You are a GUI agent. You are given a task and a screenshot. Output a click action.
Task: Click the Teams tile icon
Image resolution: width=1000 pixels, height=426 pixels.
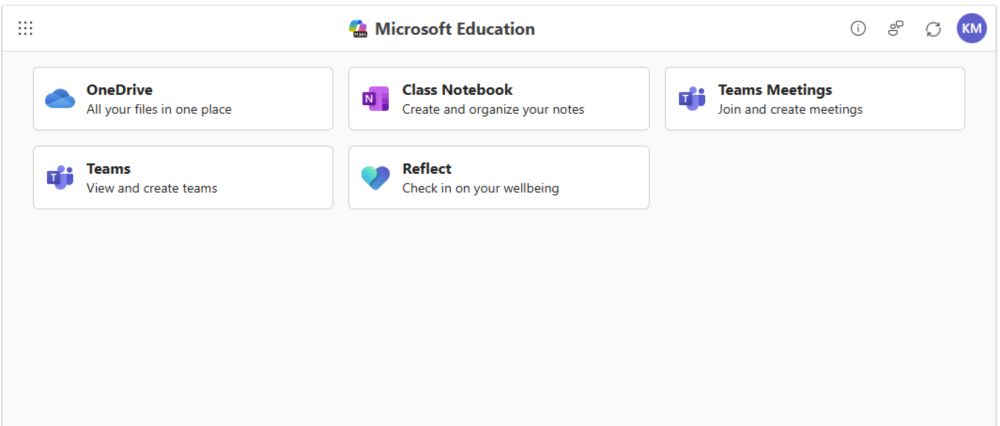click(60, 177)
